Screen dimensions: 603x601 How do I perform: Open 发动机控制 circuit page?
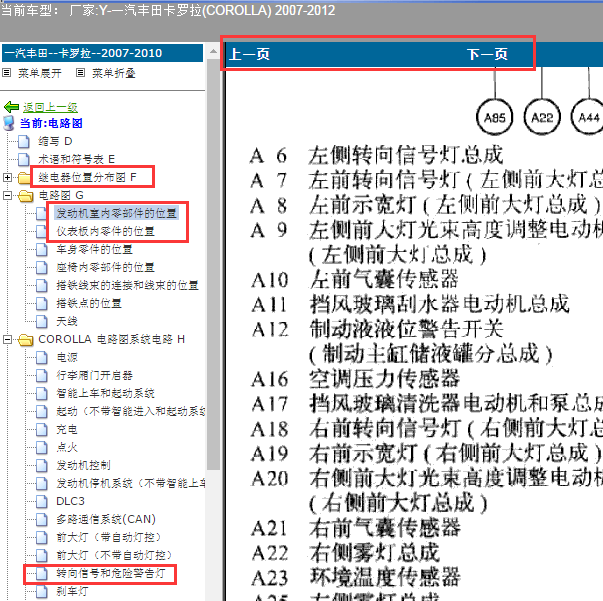[83, 466]
